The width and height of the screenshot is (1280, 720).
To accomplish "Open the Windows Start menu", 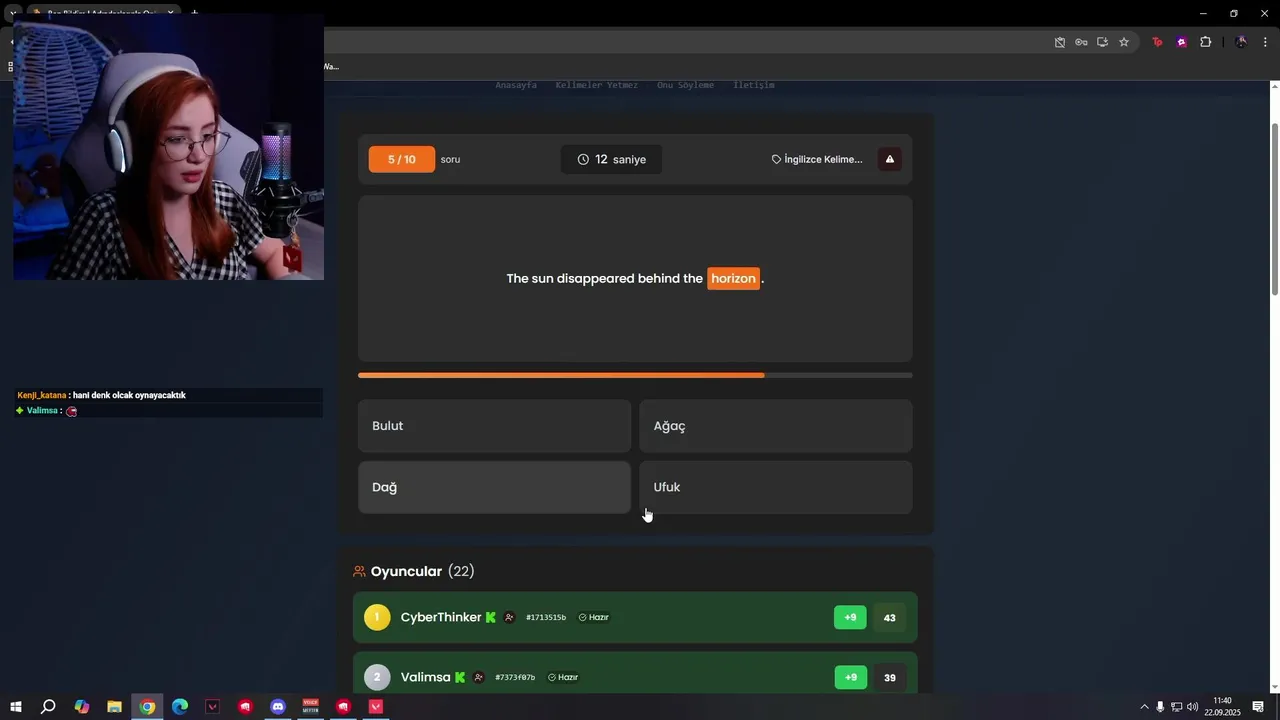I will click(16, 707).
